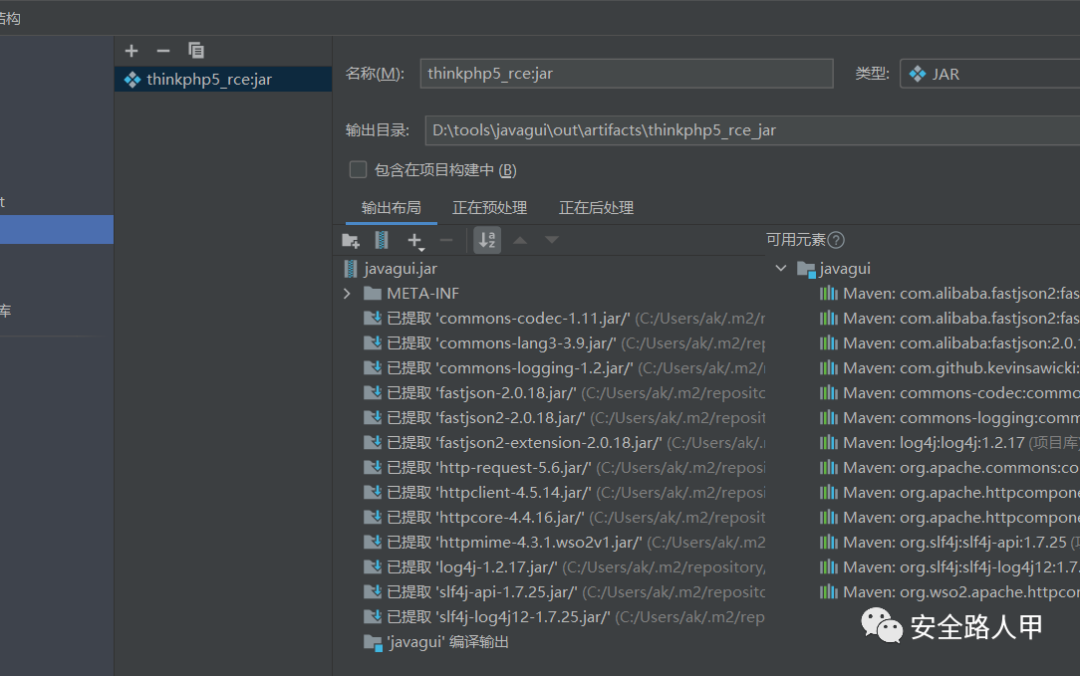Screen dimensions: 1080x676
Task: Open add copy-of dropdown plus button
Action: coord(415,240)
